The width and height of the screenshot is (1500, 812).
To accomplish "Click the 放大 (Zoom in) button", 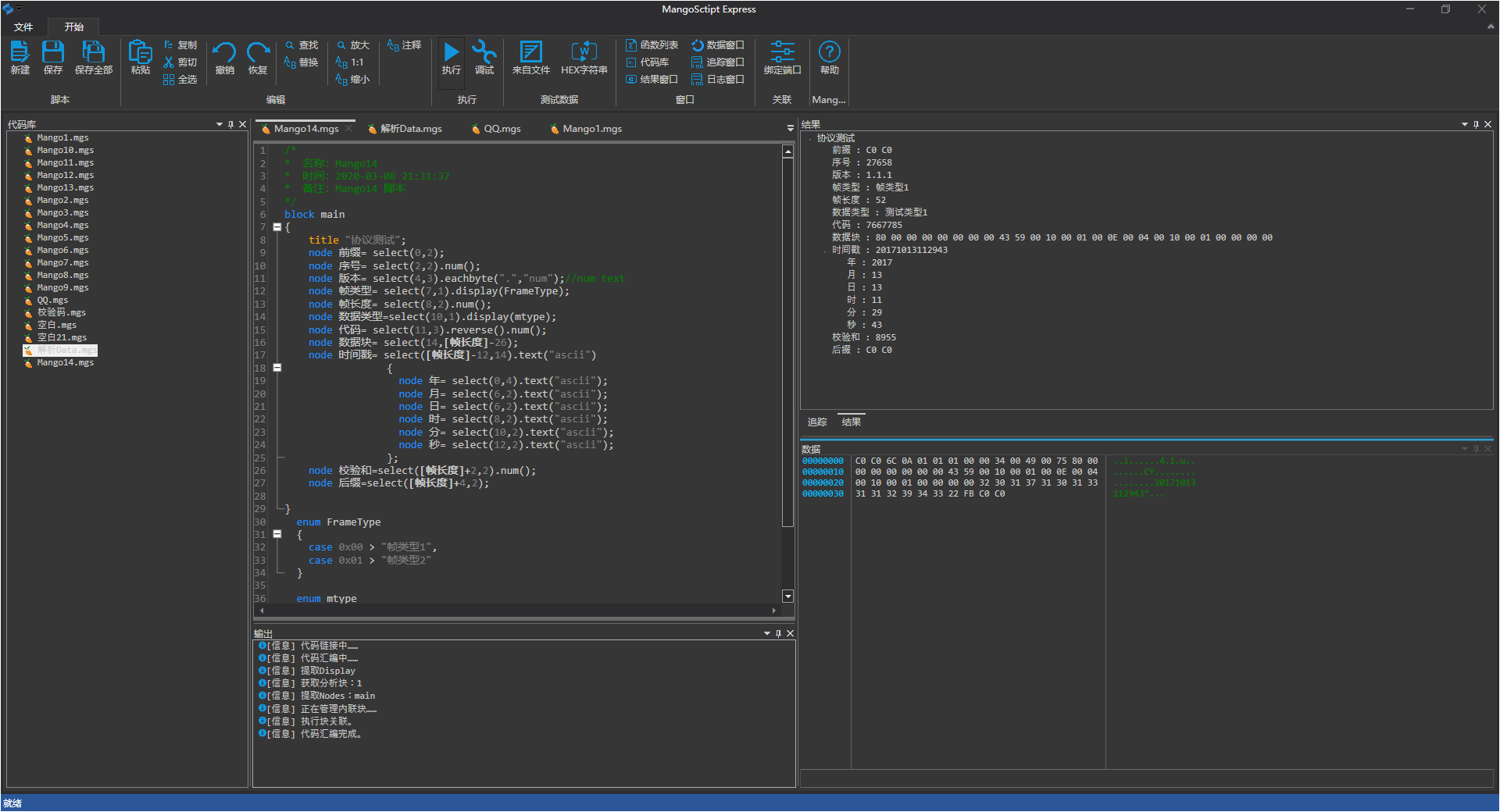I will point(353,45).
